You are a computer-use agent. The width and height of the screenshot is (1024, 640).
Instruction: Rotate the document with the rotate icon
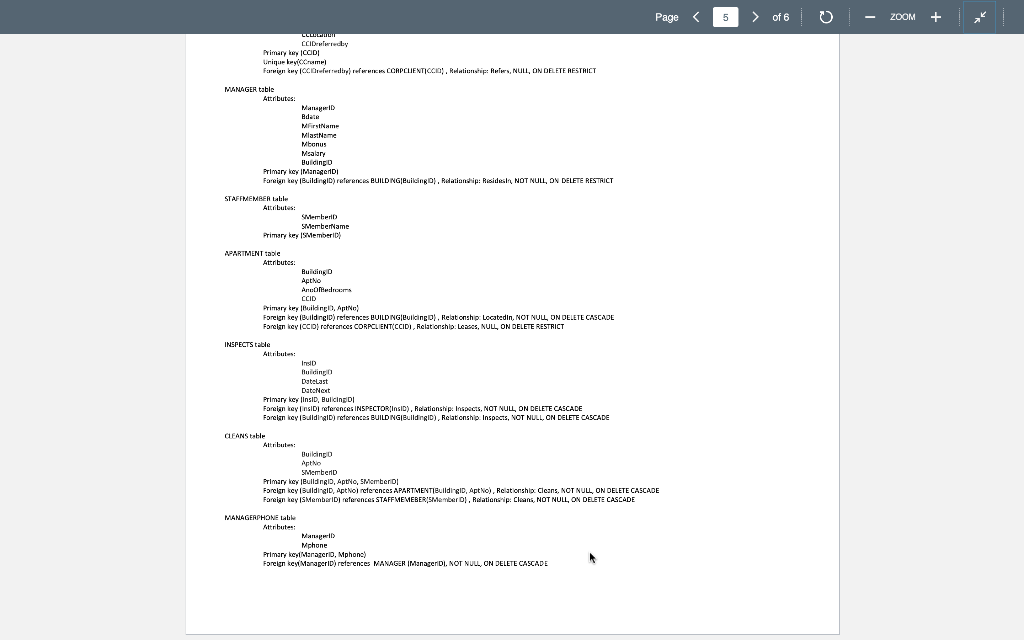826,16
